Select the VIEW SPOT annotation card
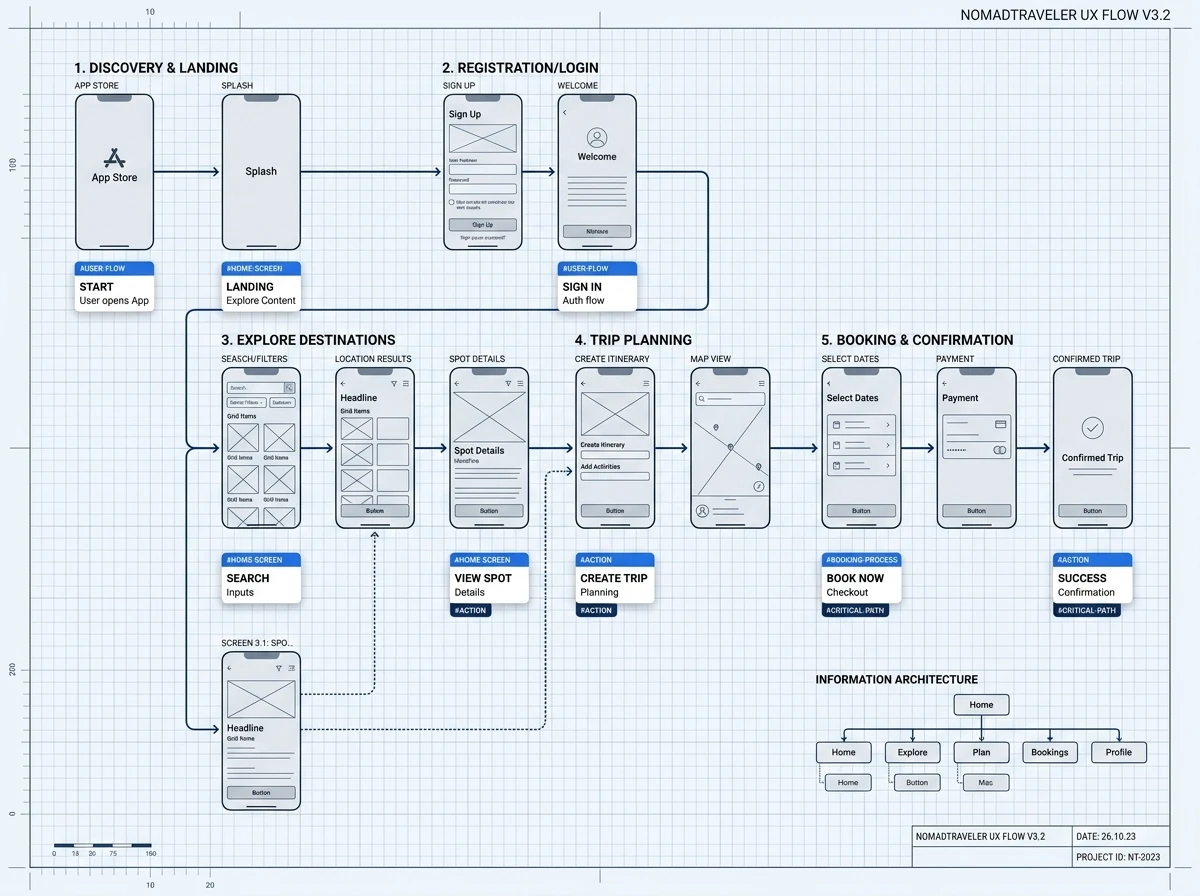 point(489,579)
